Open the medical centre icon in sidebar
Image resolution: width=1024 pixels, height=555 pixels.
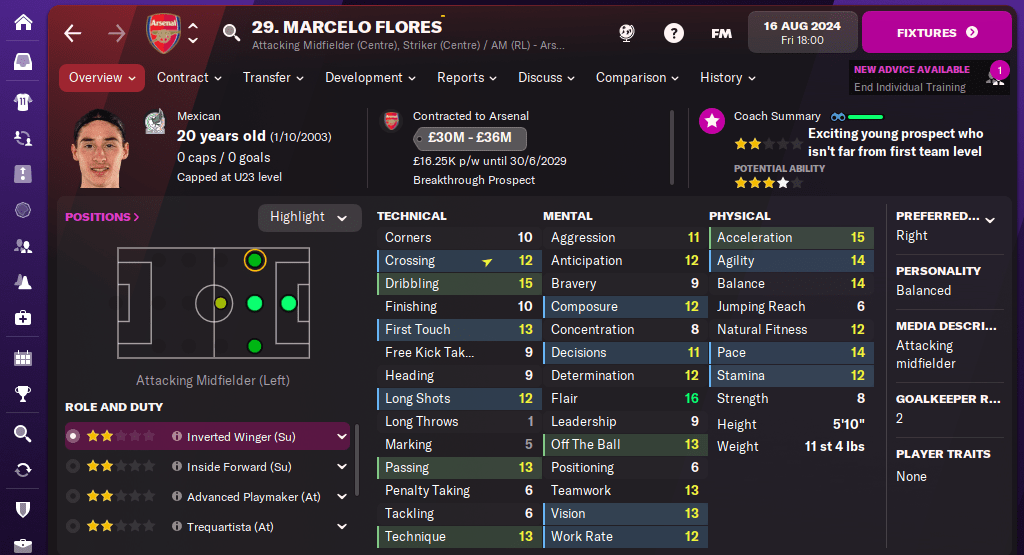coord(23,318)
